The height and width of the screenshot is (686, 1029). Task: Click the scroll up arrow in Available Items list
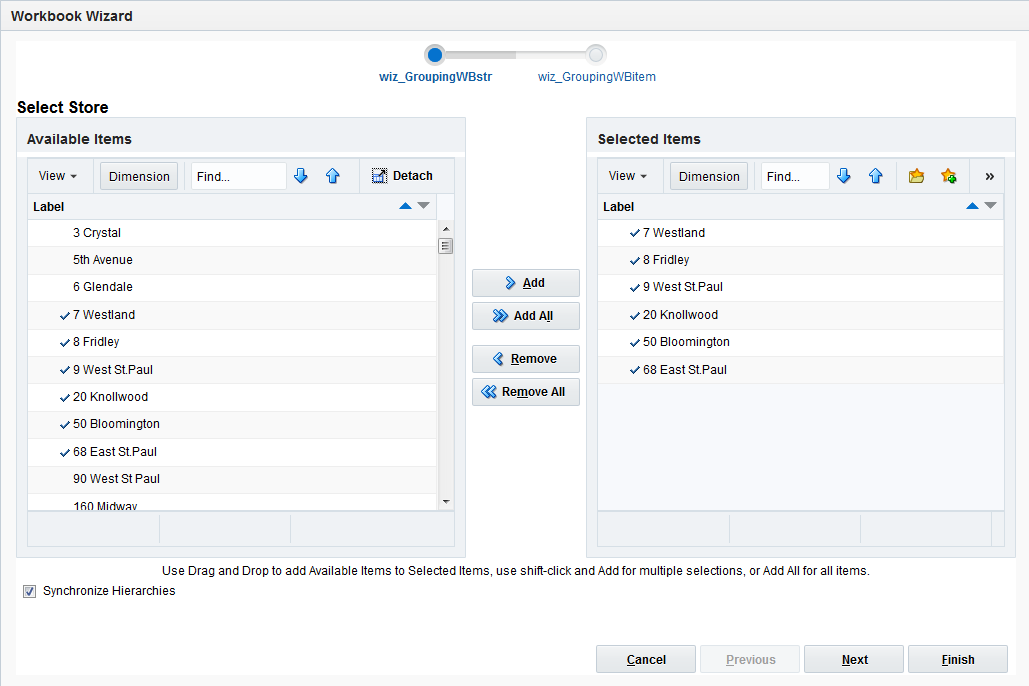tap(446, 228)
